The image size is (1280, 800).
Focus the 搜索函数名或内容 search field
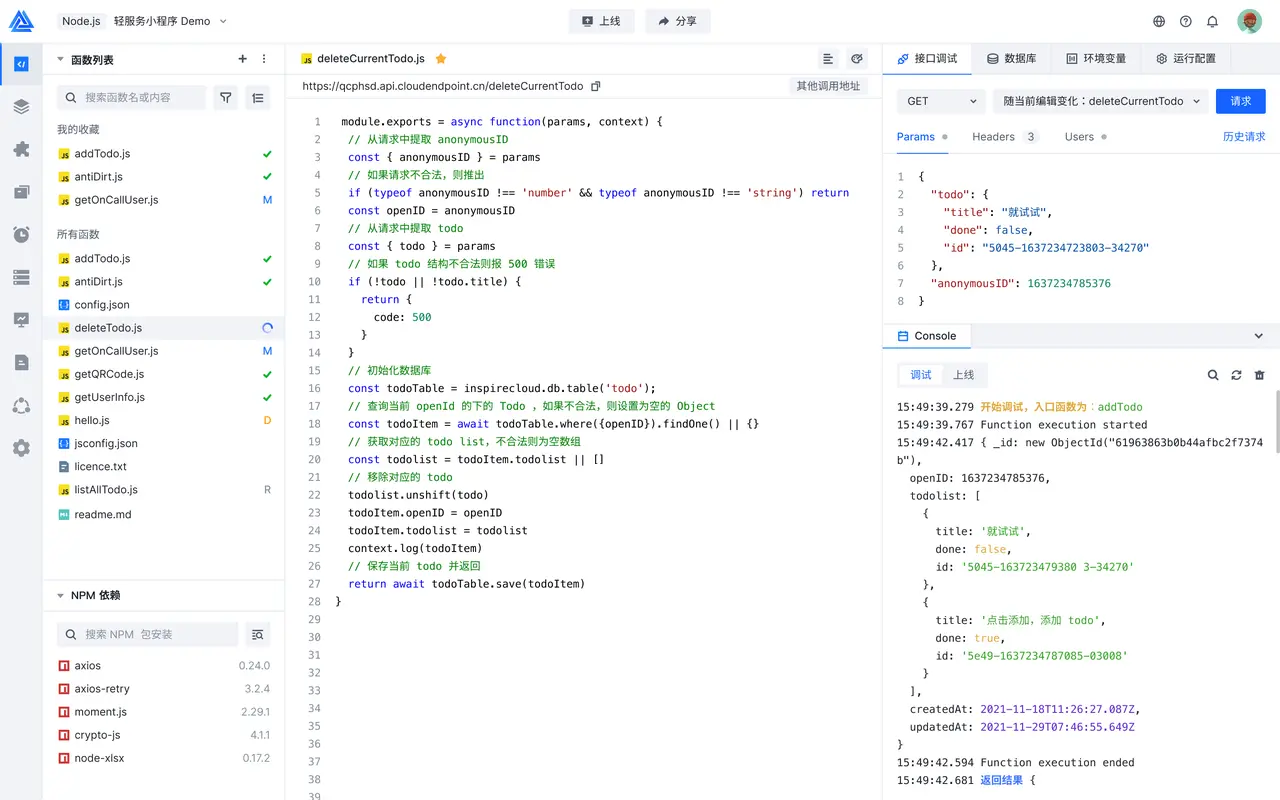click(131, 97)
